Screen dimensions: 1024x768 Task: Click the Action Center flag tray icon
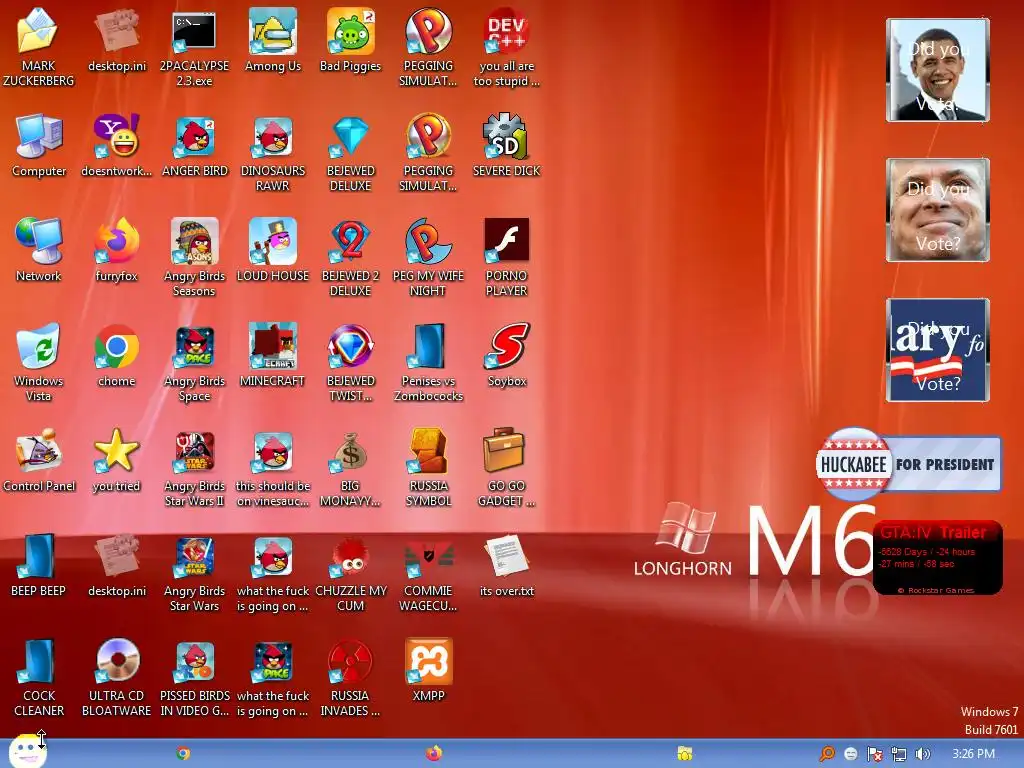(874, 754)
